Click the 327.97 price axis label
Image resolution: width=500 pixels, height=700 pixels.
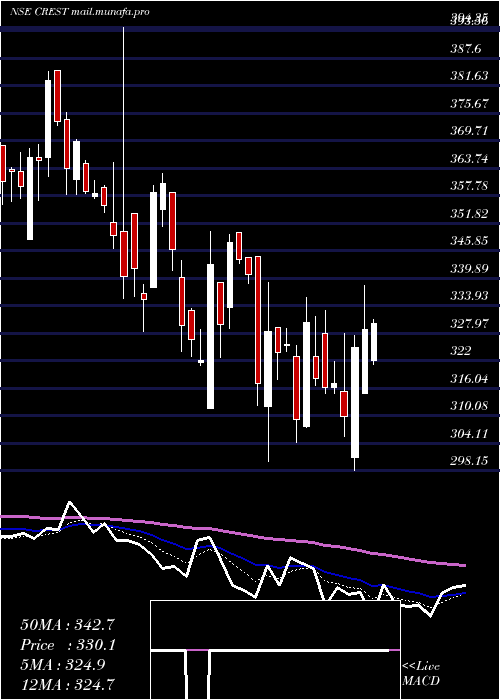(x=469, y=324)
